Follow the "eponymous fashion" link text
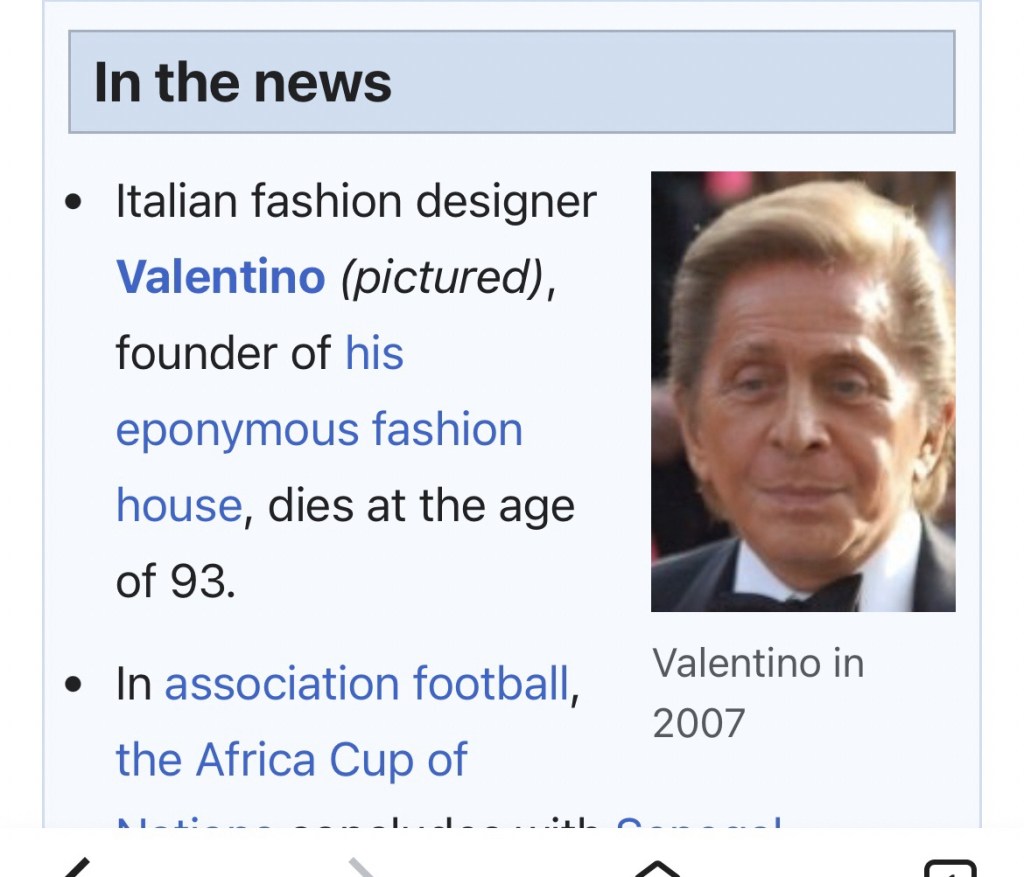This screenshot has width=1024, height=877. tap(319, 430)
